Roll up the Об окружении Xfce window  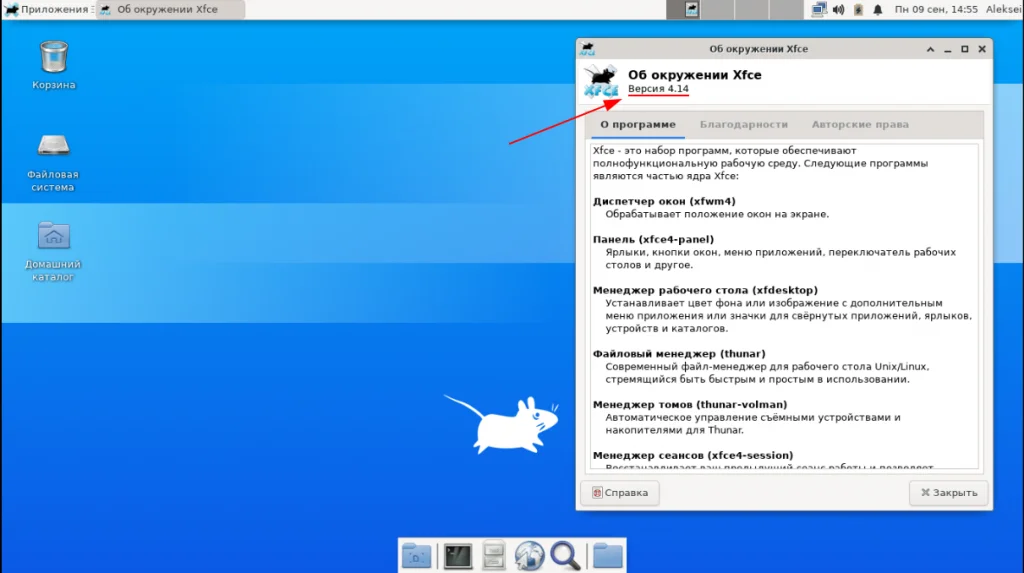(930, 49)
